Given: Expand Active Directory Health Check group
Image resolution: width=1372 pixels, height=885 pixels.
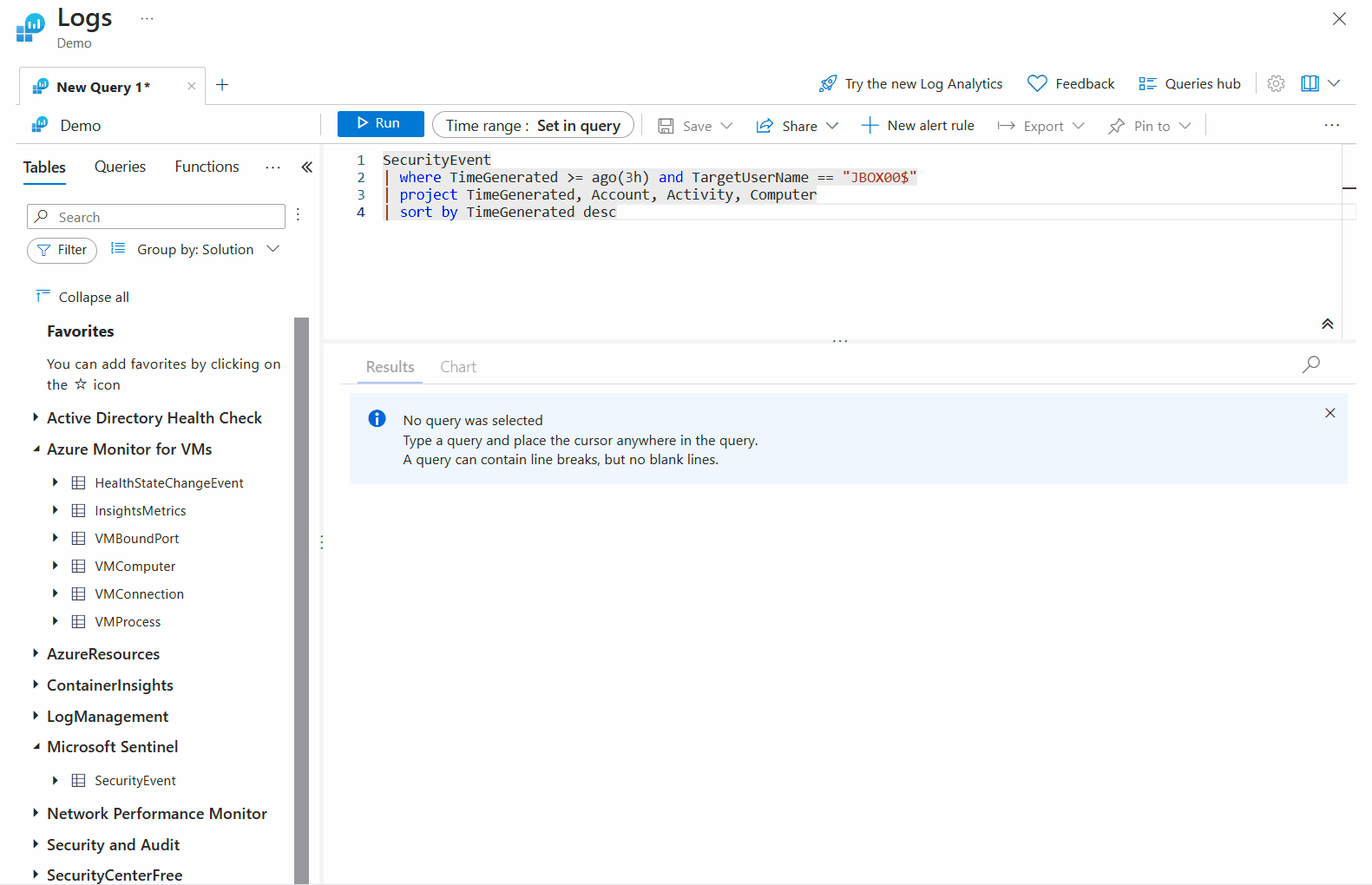Looking at the screenshot, I should pyautogui.click(x=36, y=417).
